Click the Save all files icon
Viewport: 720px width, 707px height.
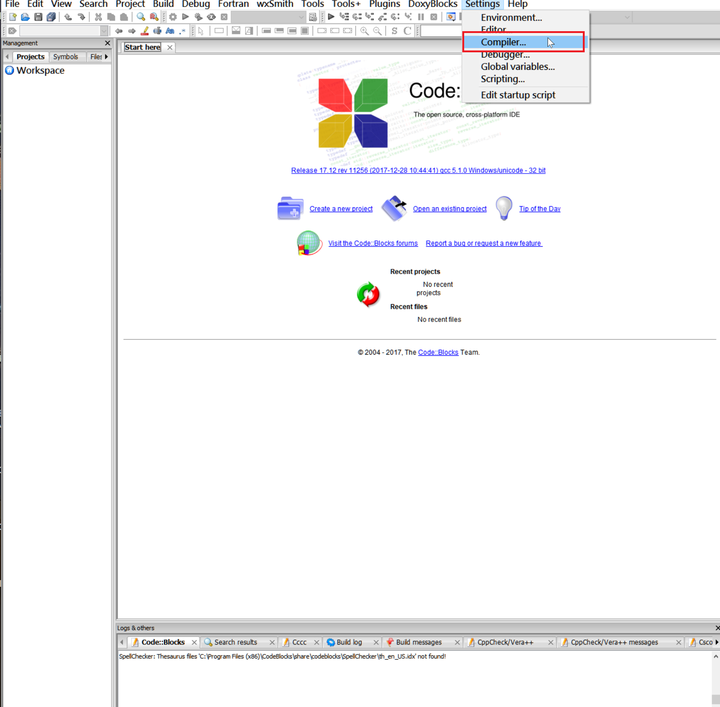(x=51, y=17)
